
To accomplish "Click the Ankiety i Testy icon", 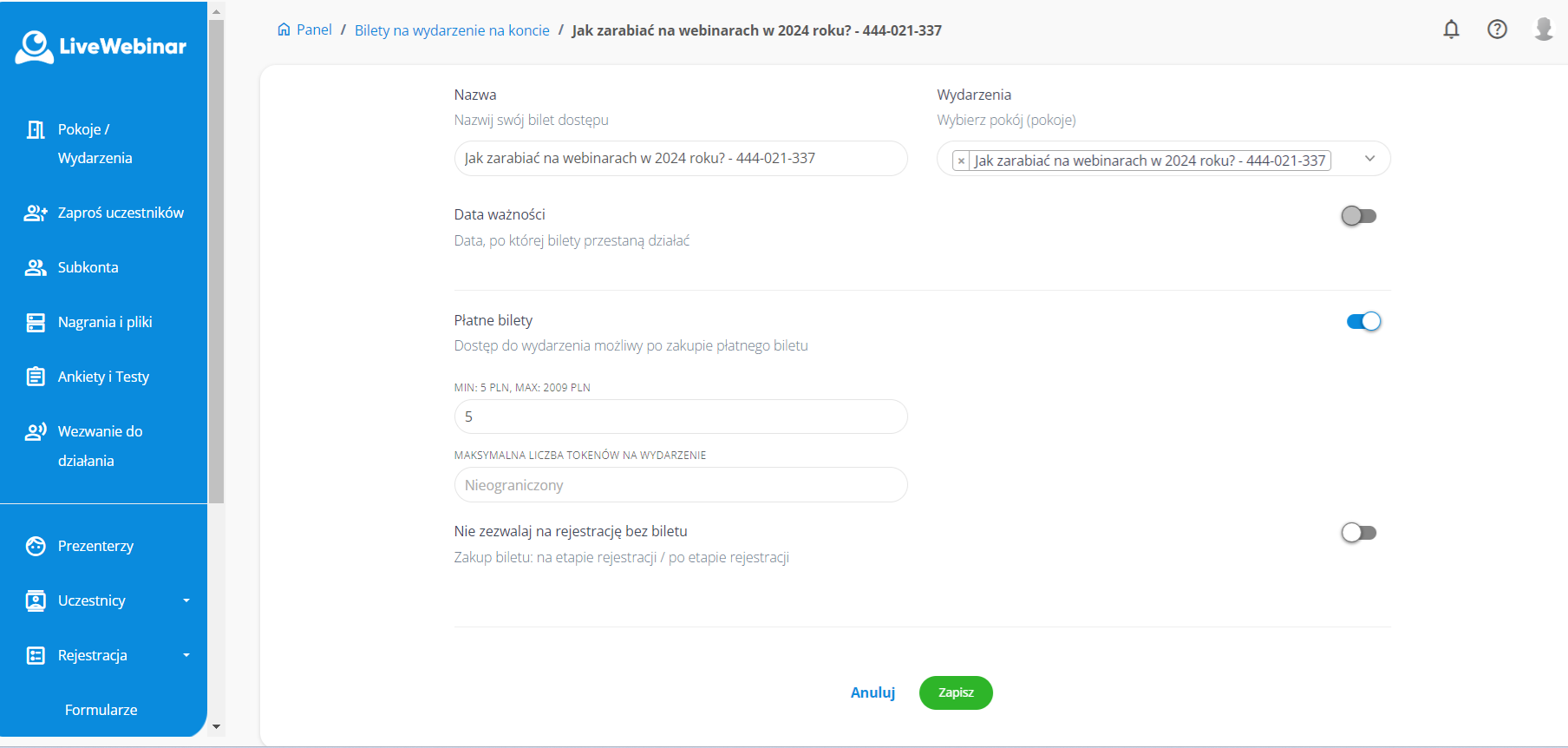I will (x=36, y=377).
